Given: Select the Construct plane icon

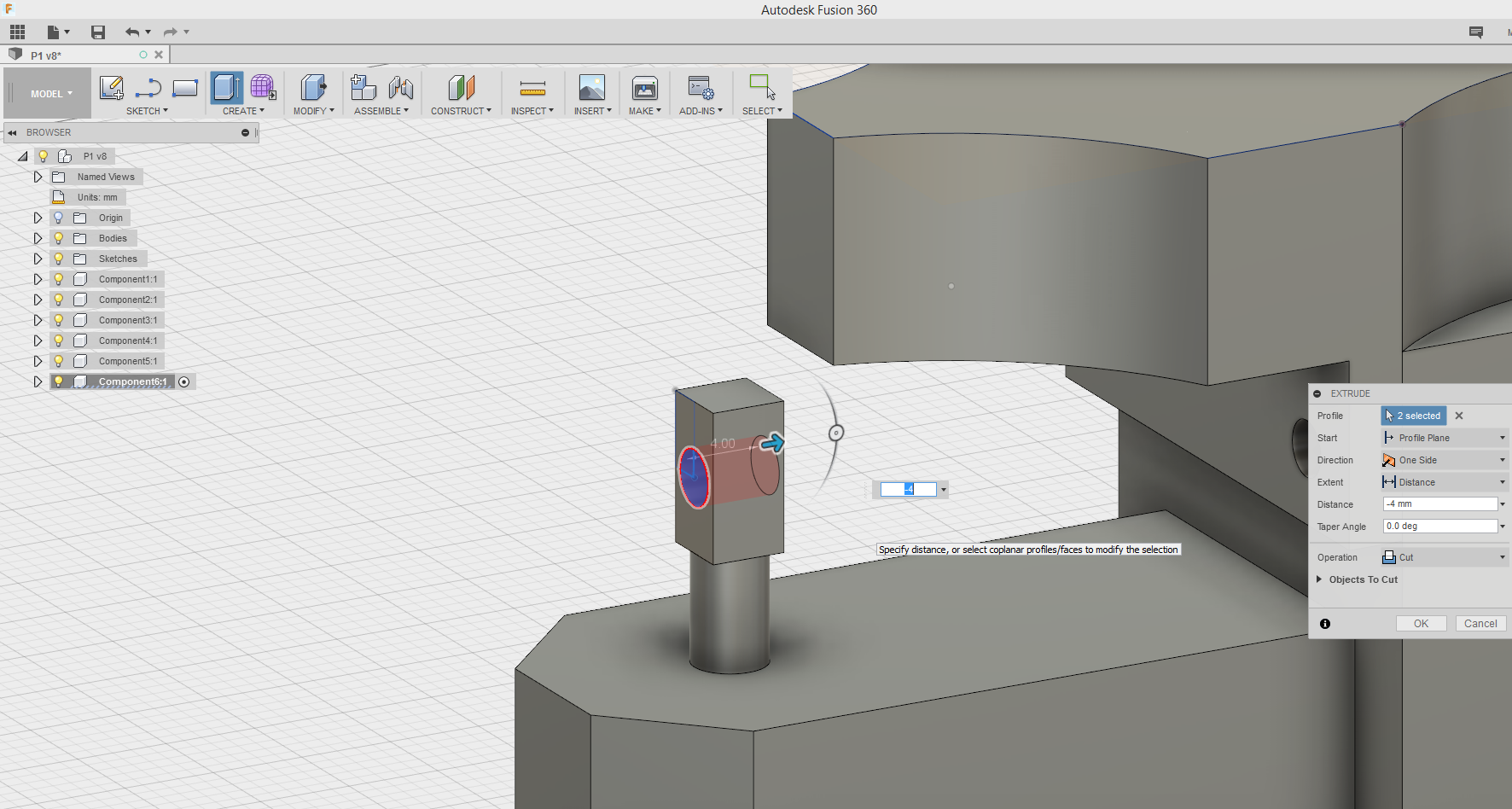Looking at the screenshot, I should [462, 87].
